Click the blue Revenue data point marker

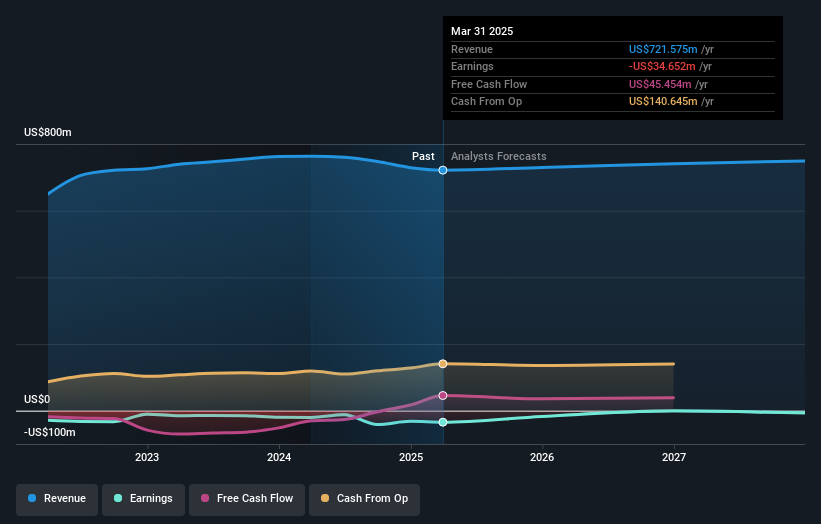pos(443,170)
